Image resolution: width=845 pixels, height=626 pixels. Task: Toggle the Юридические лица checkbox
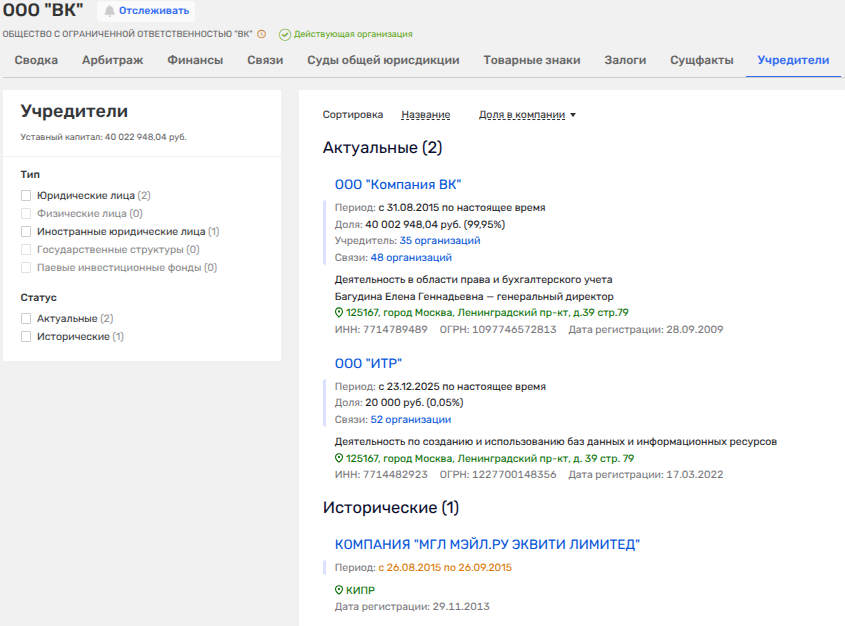pos(26,196)
